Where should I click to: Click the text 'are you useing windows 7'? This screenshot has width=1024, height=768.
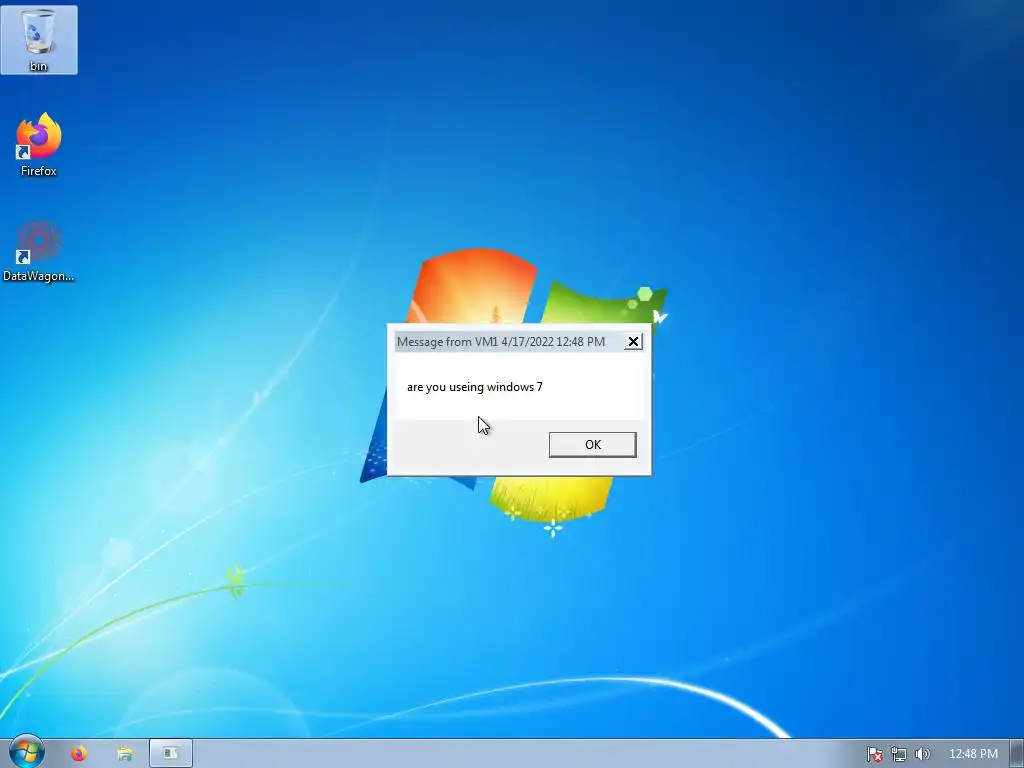coord(475,387)
